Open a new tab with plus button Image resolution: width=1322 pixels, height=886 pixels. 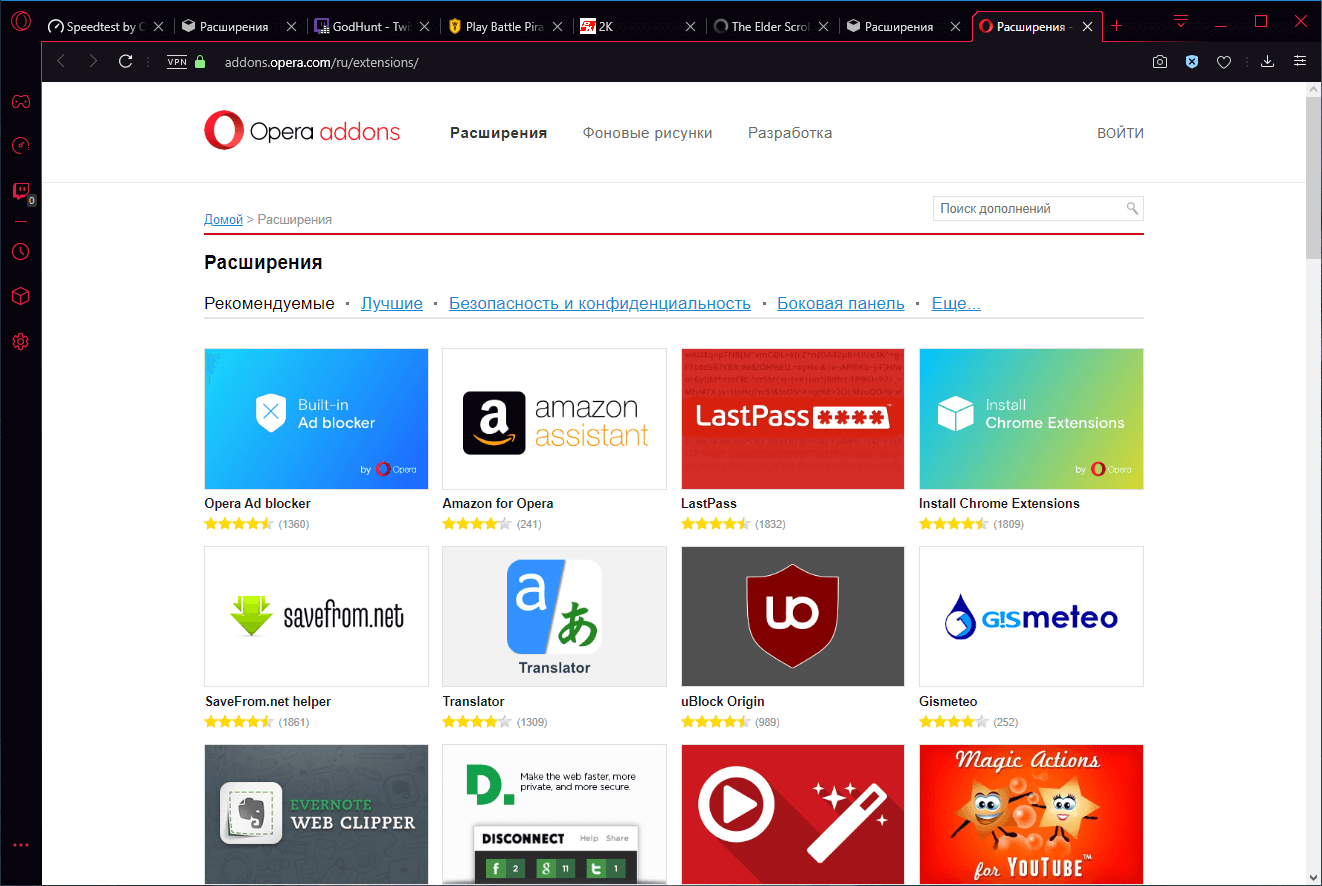[x=1117, y=27]
